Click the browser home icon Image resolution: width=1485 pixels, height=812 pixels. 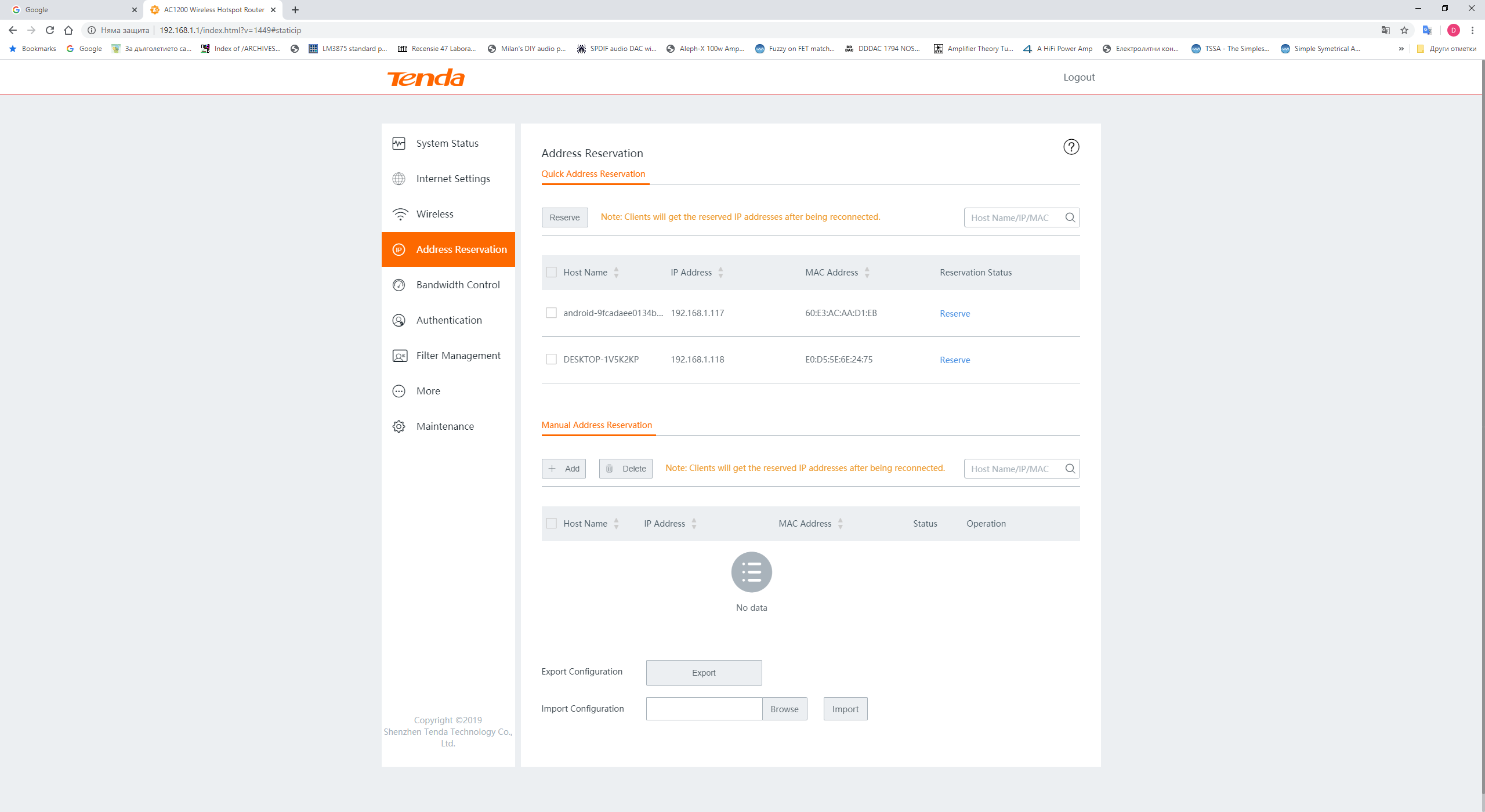(68, 30)
